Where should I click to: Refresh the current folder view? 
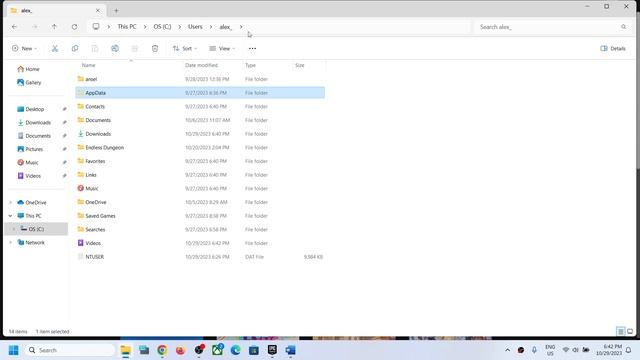click(x=74, y=27)
